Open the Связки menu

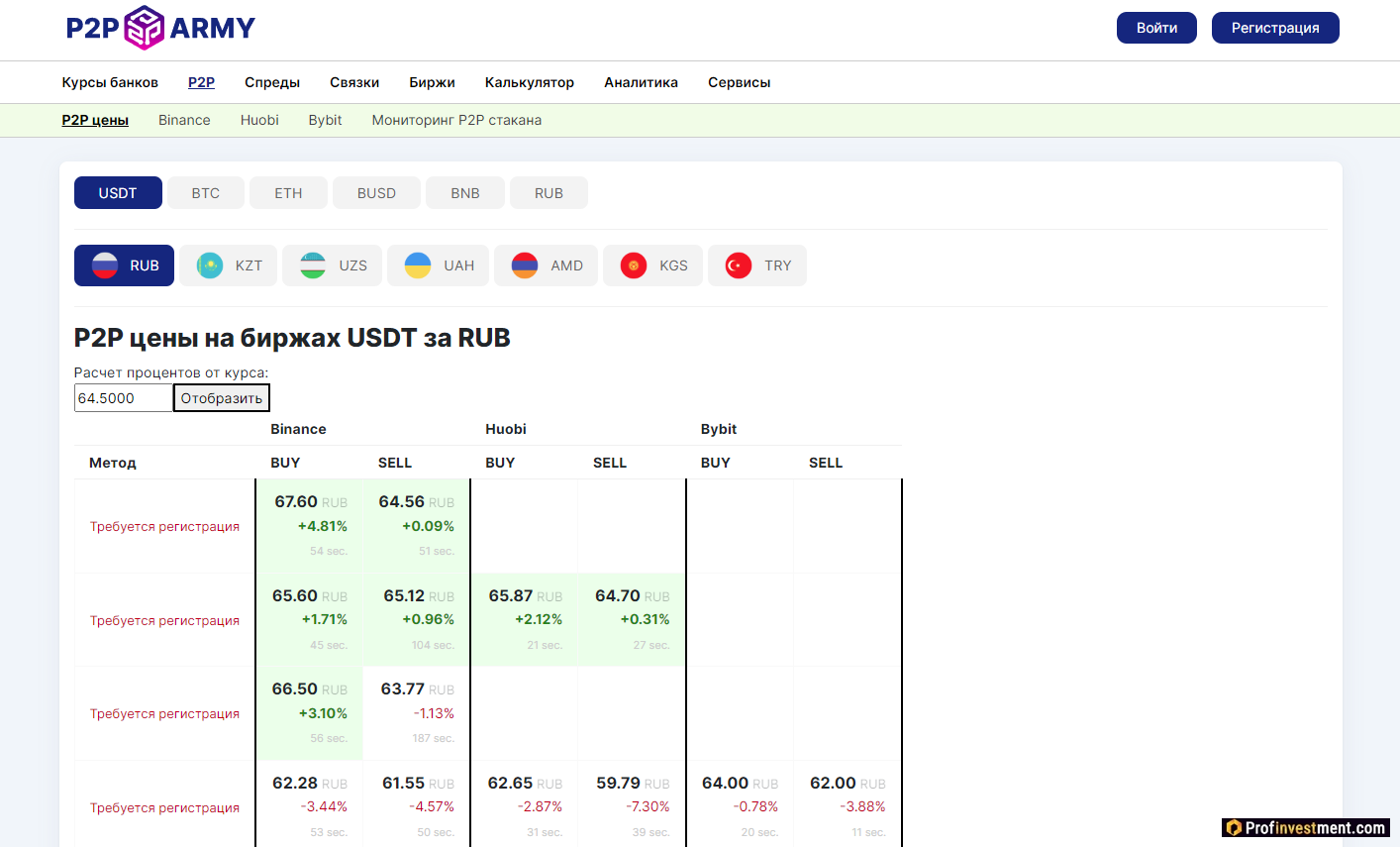pos(354,82)
